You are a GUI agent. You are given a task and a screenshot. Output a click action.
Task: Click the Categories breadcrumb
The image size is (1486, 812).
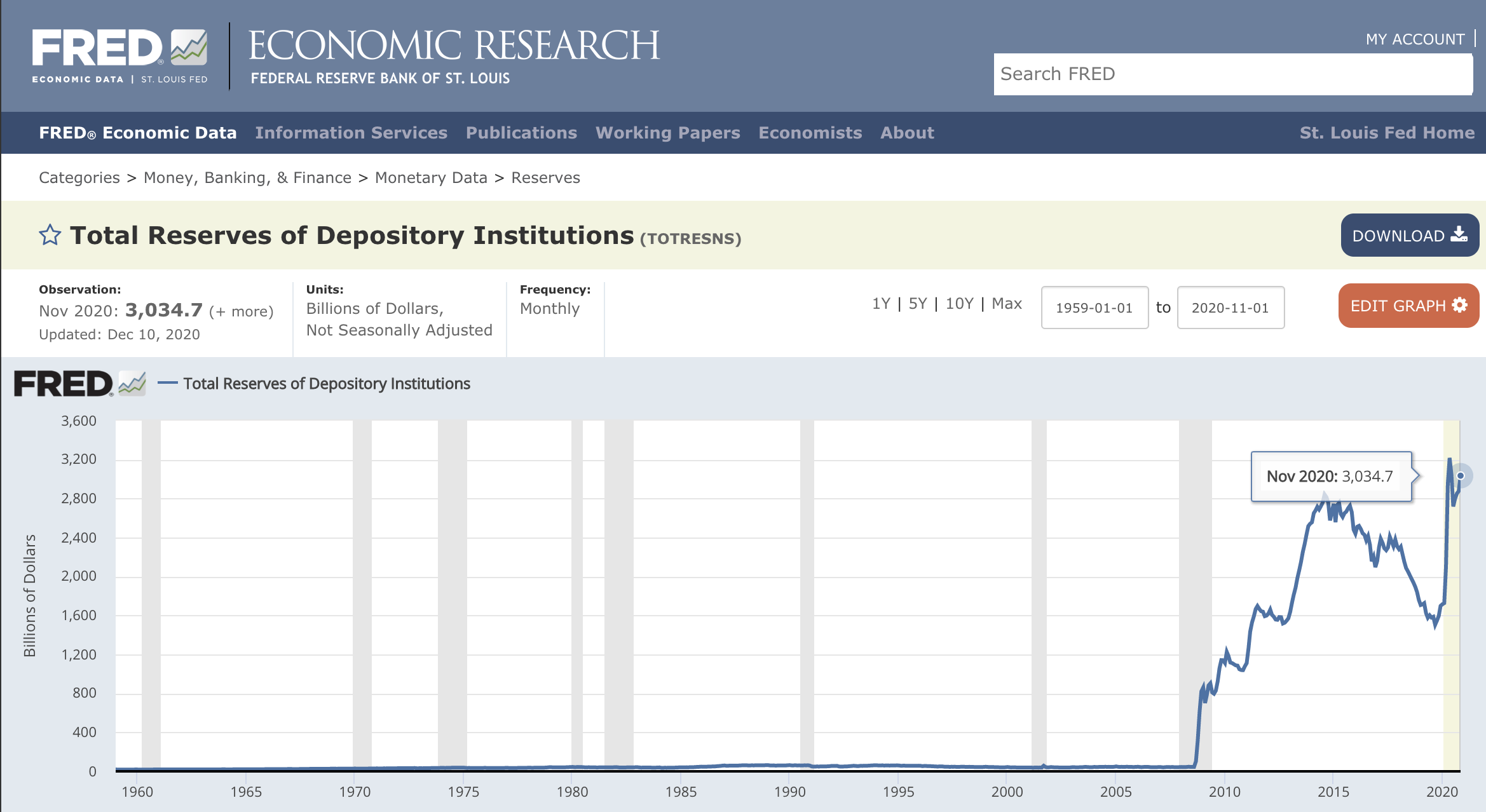79,178
